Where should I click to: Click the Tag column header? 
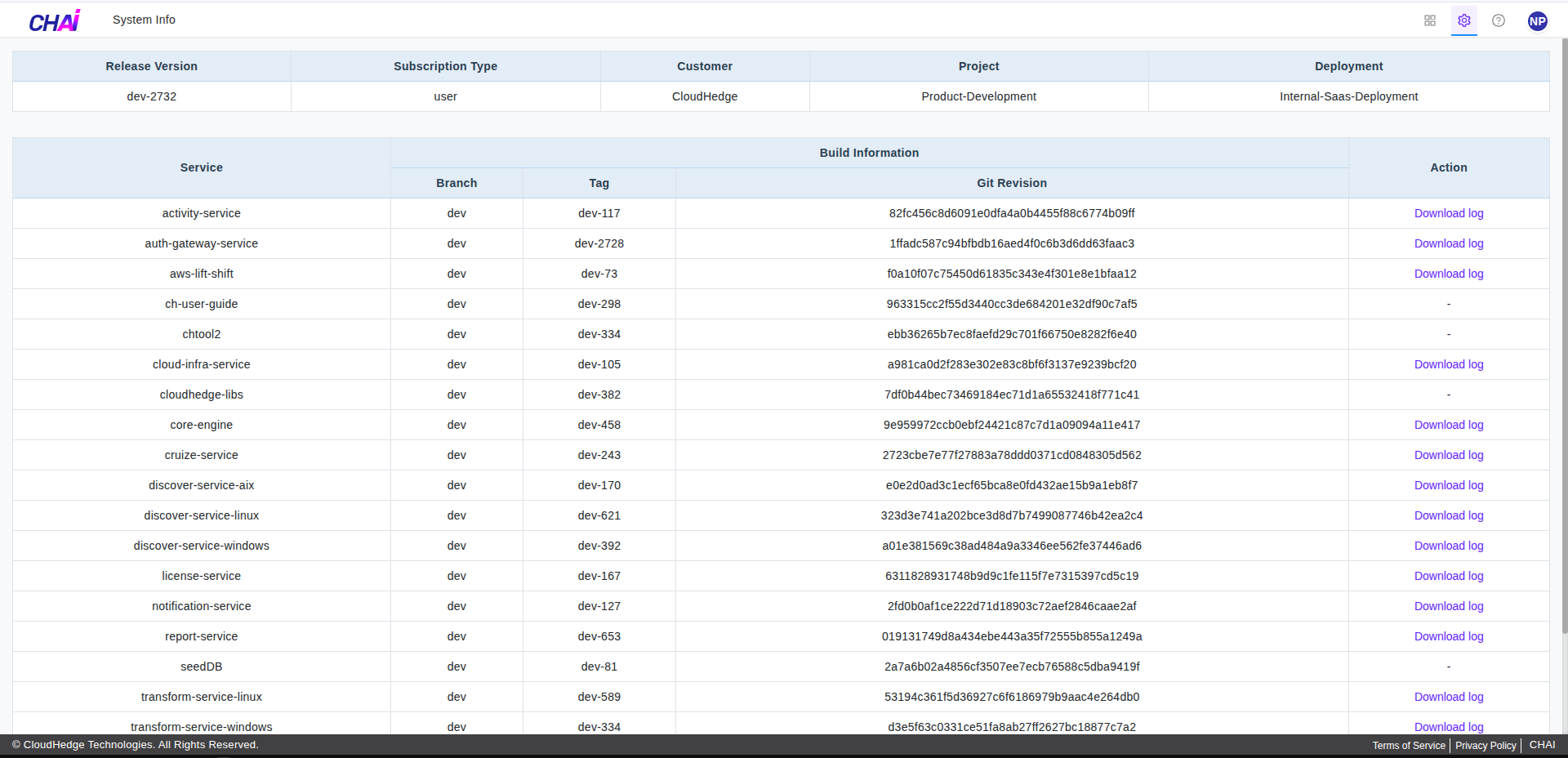[x=599, y=183]
